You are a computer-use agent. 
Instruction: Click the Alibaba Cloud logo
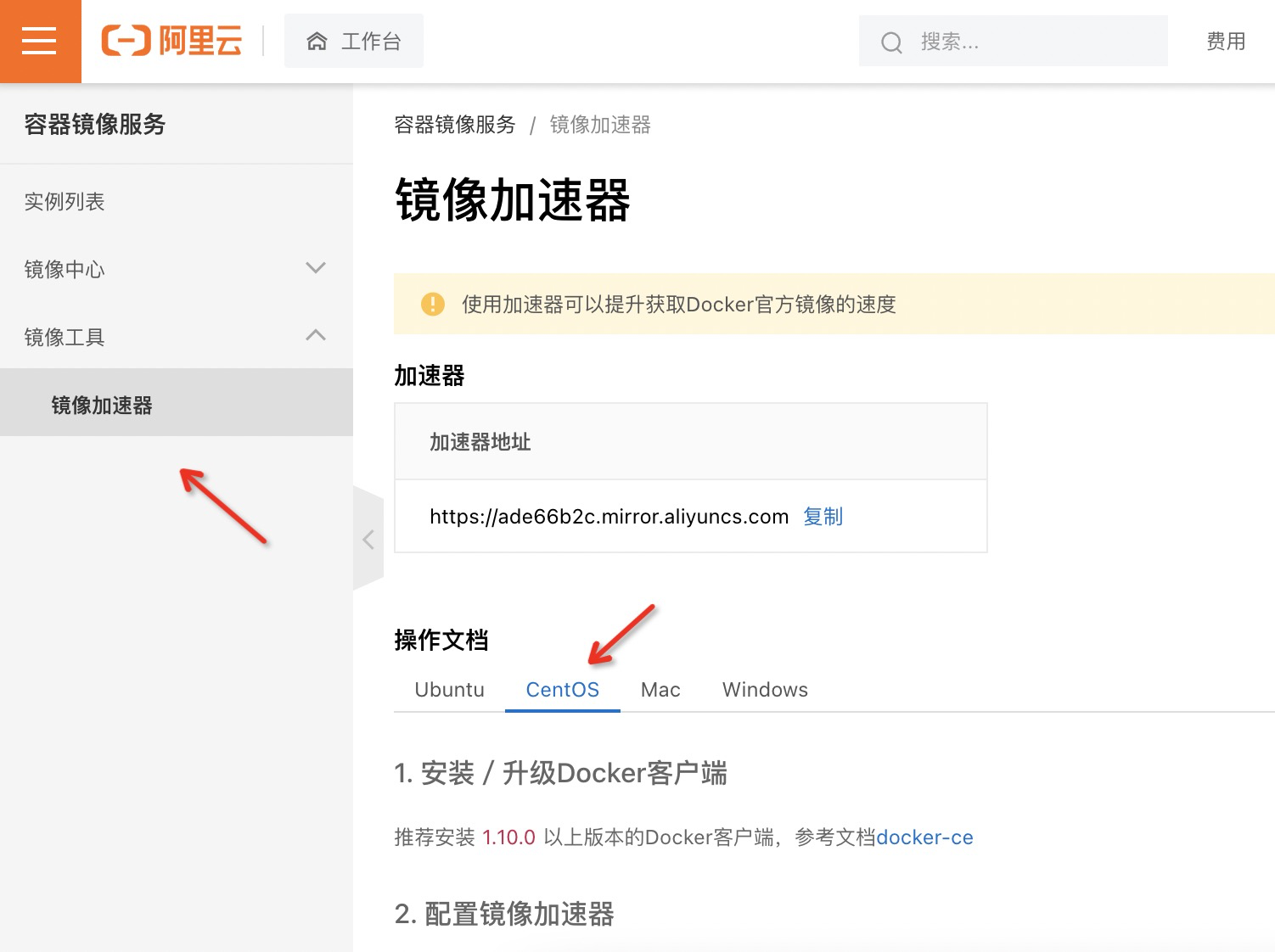point(171,41)
